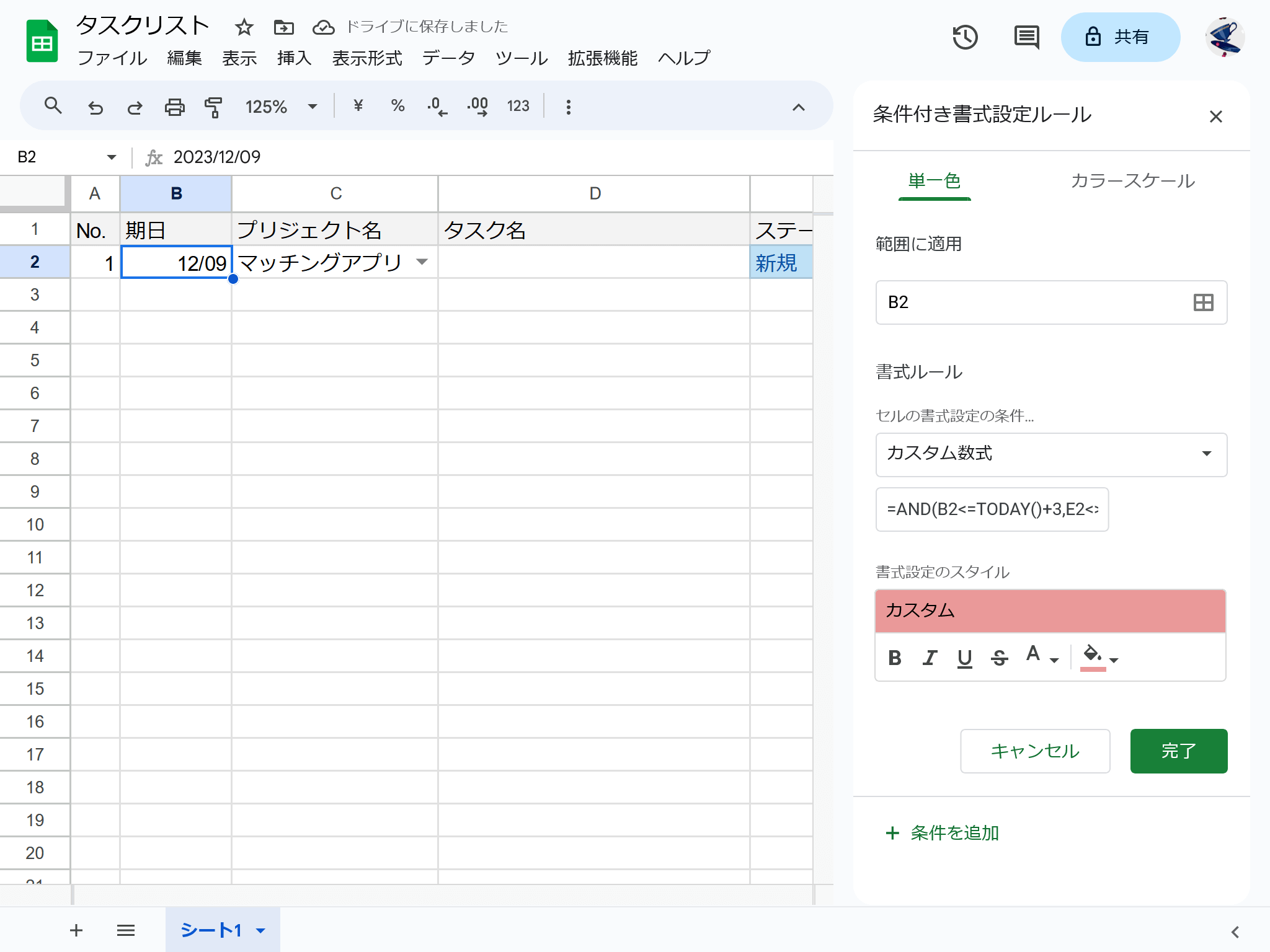Add a new sheet with plus button

coord(76,930)
